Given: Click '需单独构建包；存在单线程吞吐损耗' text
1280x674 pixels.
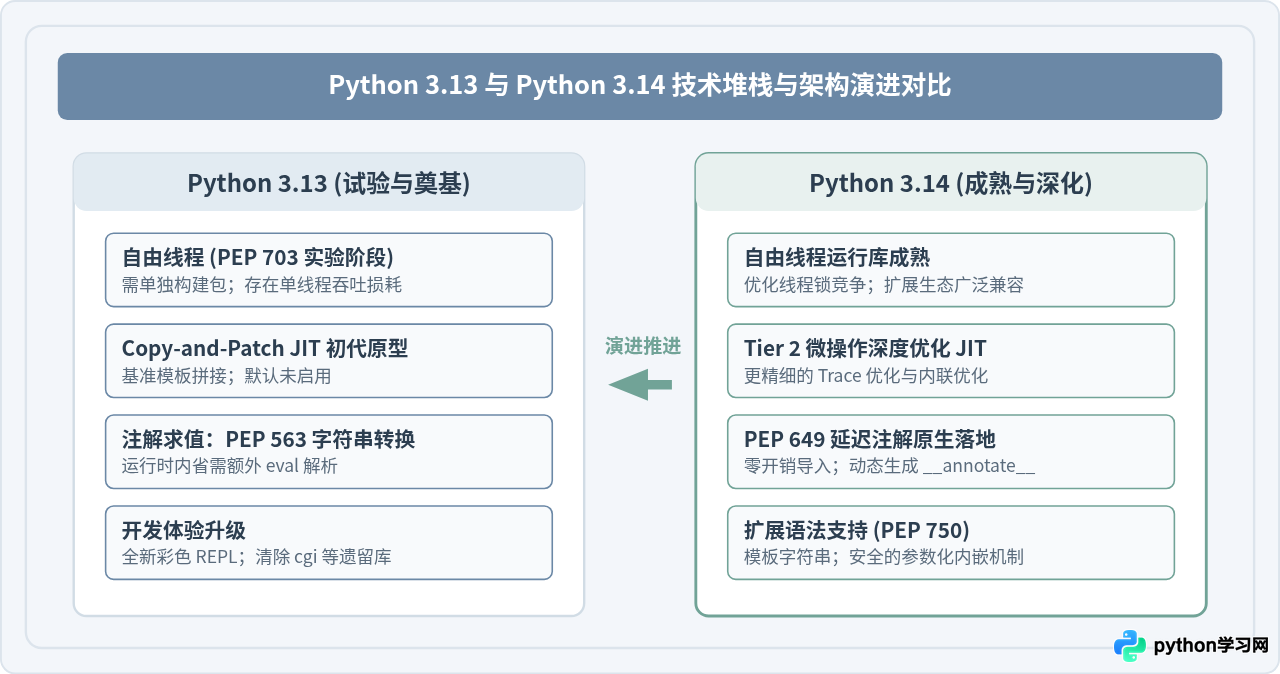Looking at the screenshot, I should tap(262, 285).
